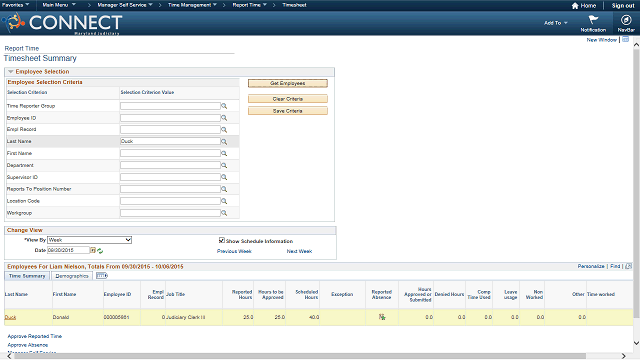Image resolution: width=640 pixels, height=360 pixels.
Task: Expand the Time Management breadcrumb menu
Action: (x=192, y=5)
